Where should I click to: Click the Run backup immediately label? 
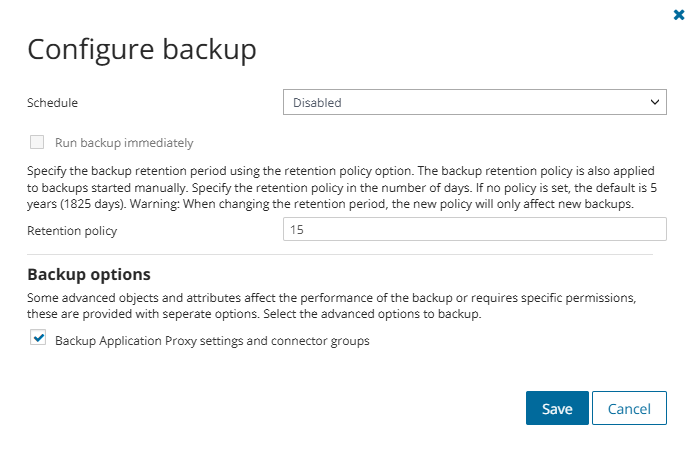[x=124, y=143]
